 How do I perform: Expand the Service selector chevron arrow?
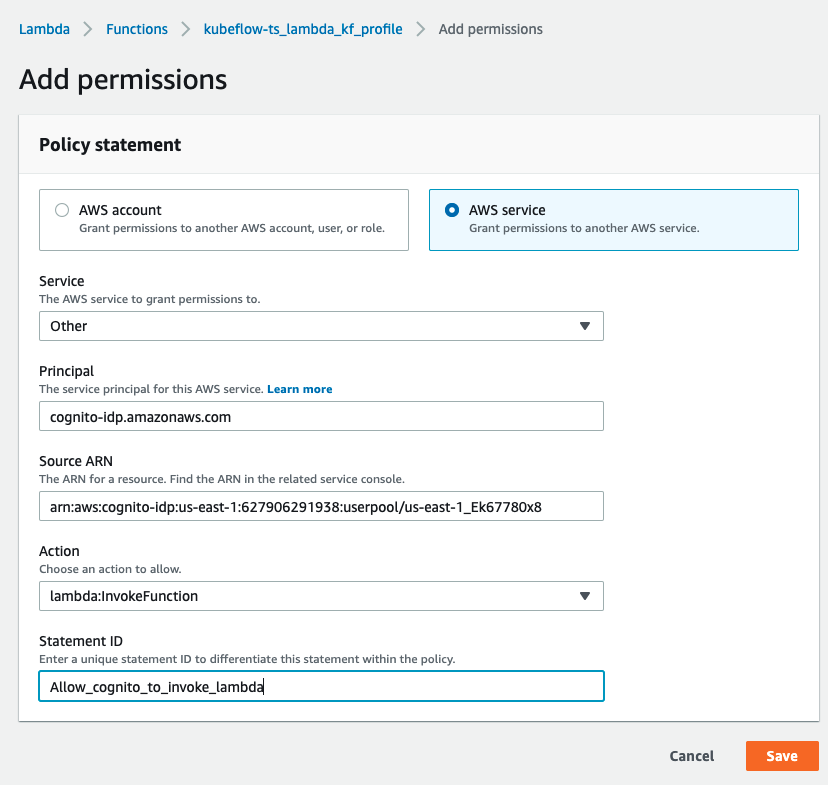(585, 326)
